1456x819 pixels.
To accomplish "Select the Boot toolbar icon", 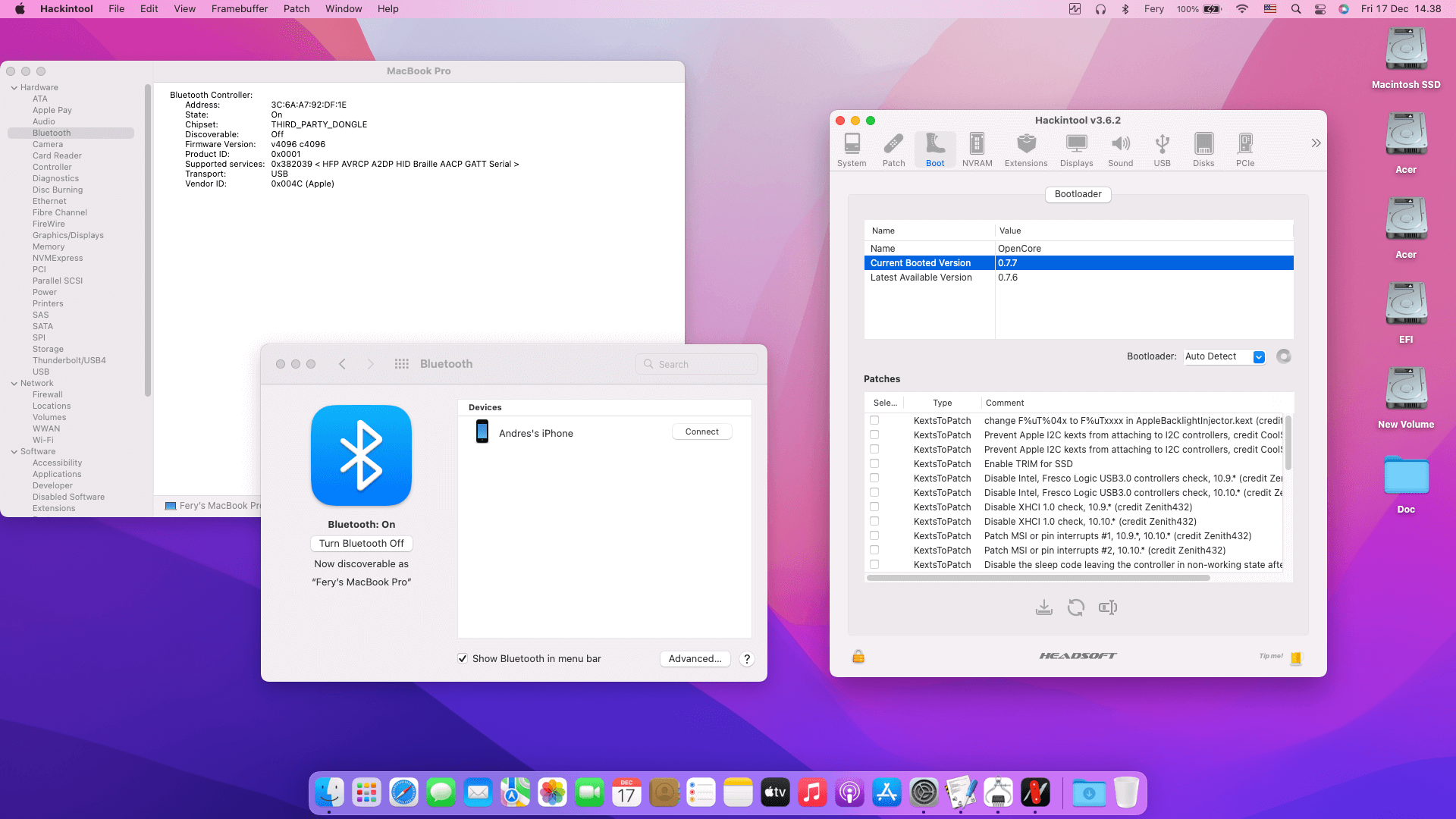I will coord(935,149).
